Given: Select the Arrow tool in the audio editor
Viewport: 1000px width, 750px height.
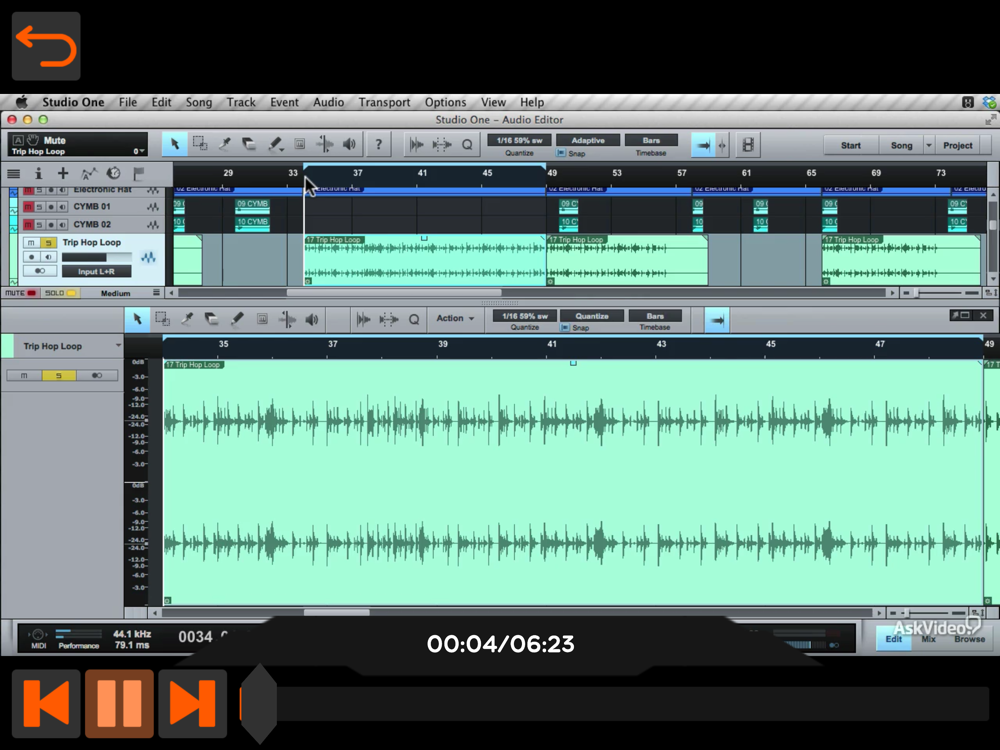Looking at the screenshot, I should click(x=137, y=319).
